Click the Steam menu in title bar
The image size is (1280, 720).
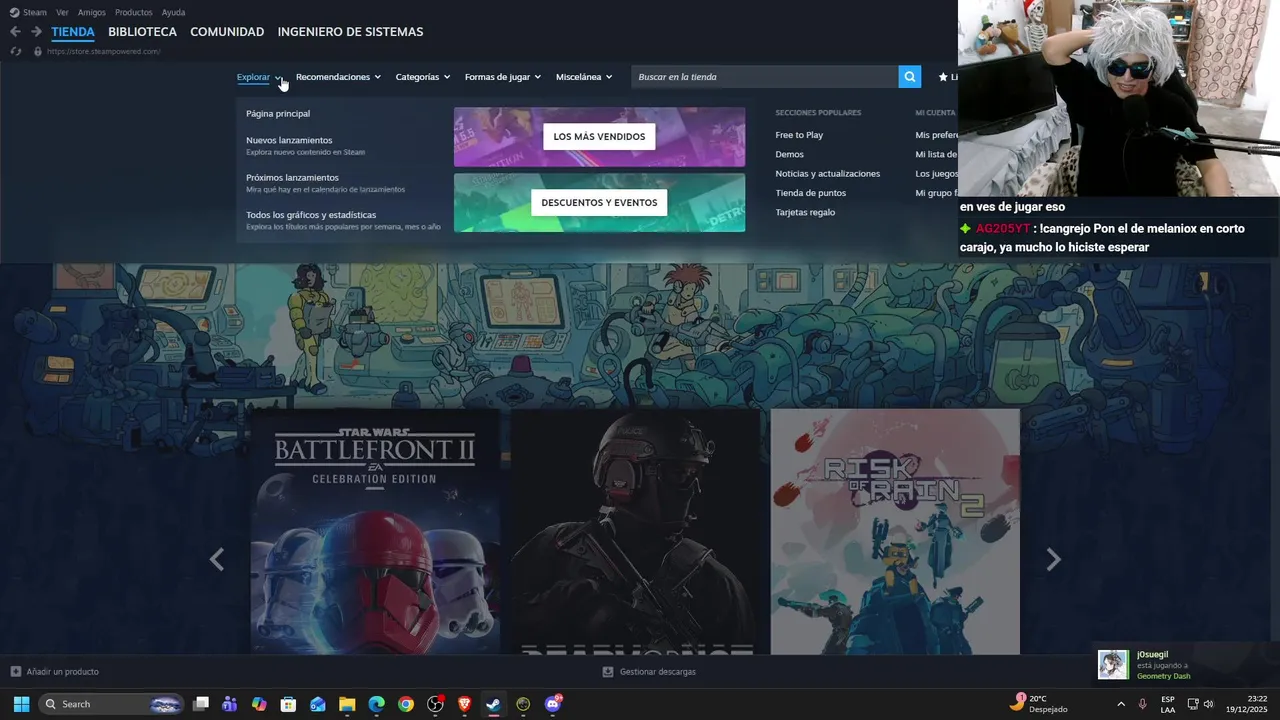tap(29, 12)
